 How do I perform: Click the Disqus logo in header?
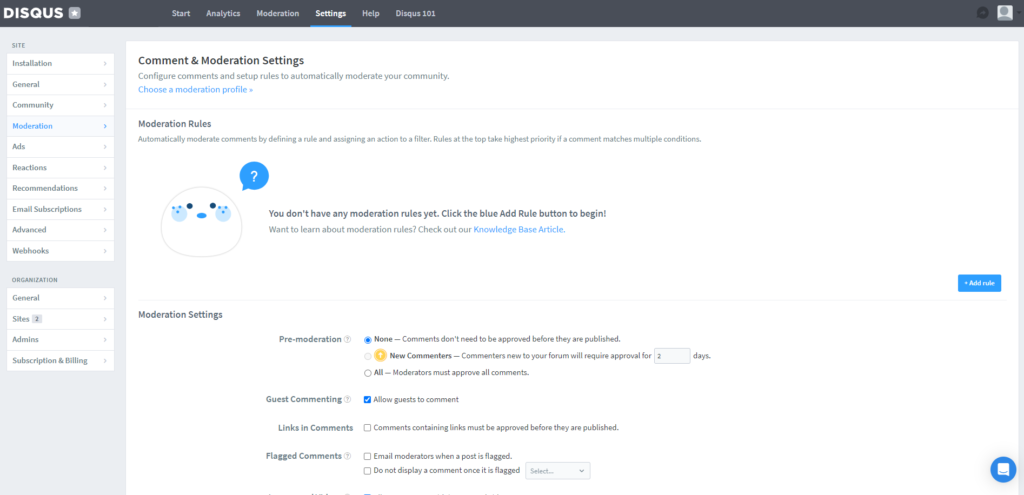[x=42, y=13]
